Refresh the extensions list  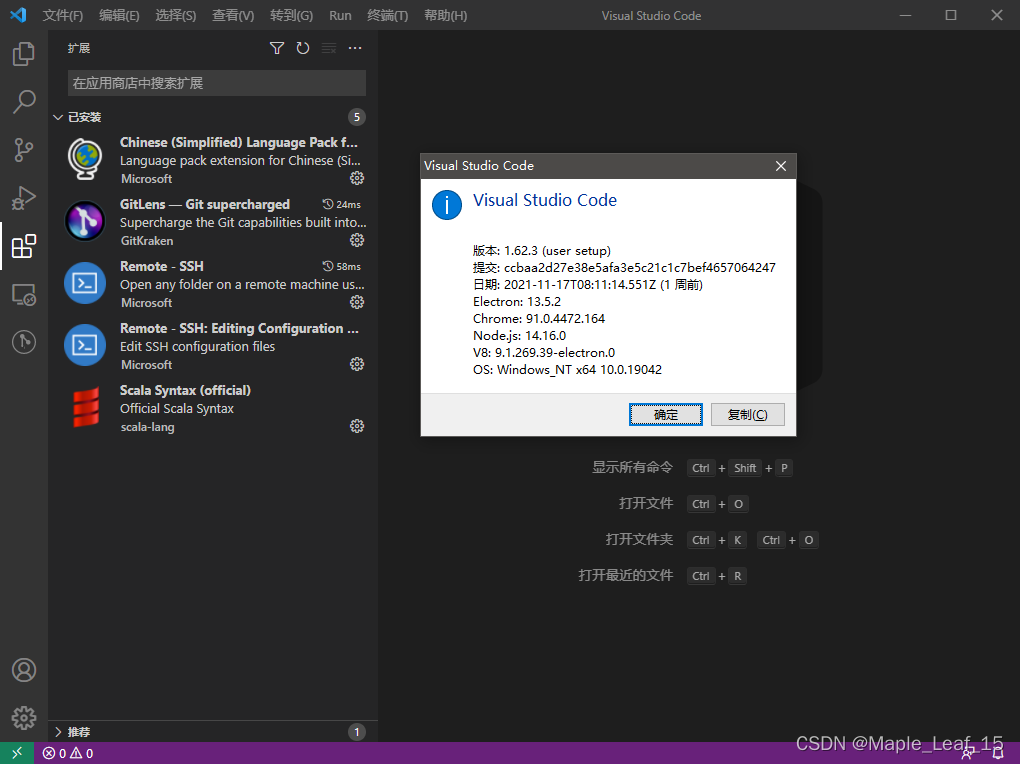303,48
